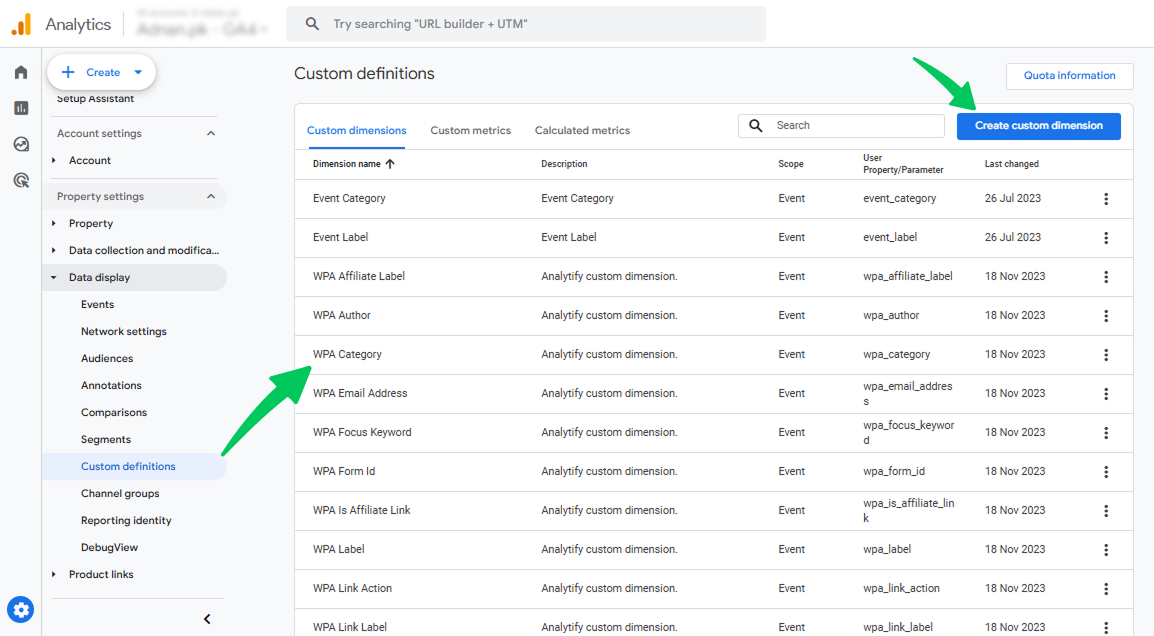Open the Create dropdown arrow
This screenshot has width=1154, height=636.
(x=138, y=72)
